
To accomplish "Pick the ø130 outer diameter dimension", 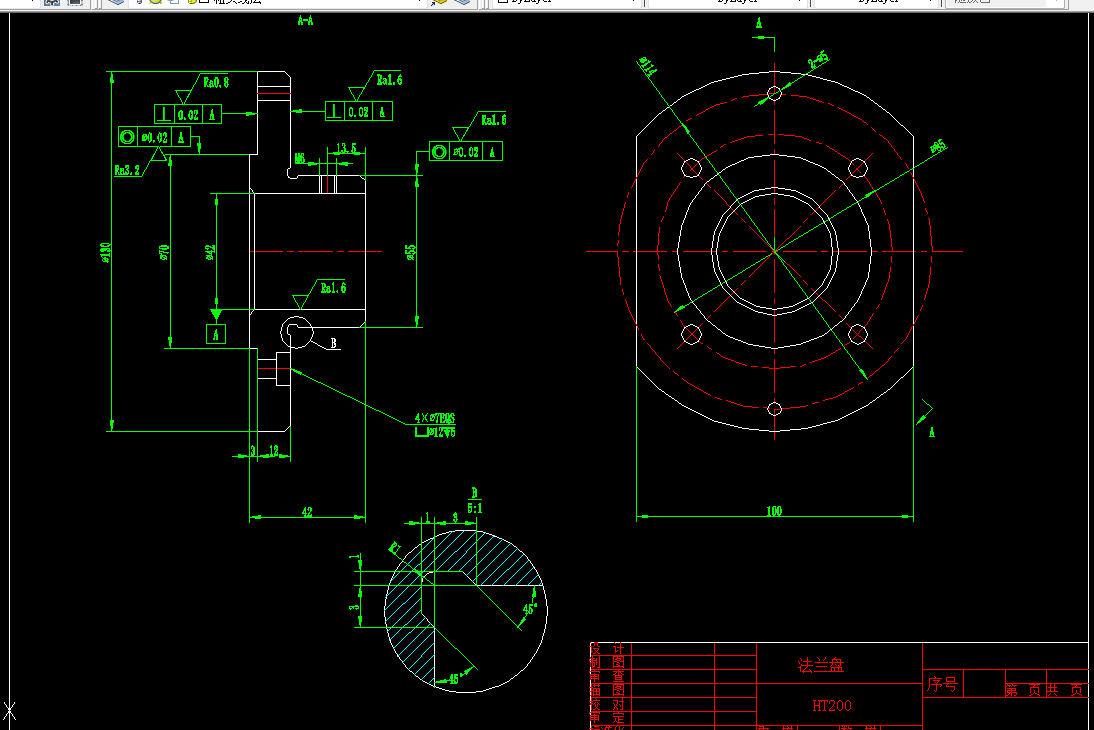I will click(105, 252).
